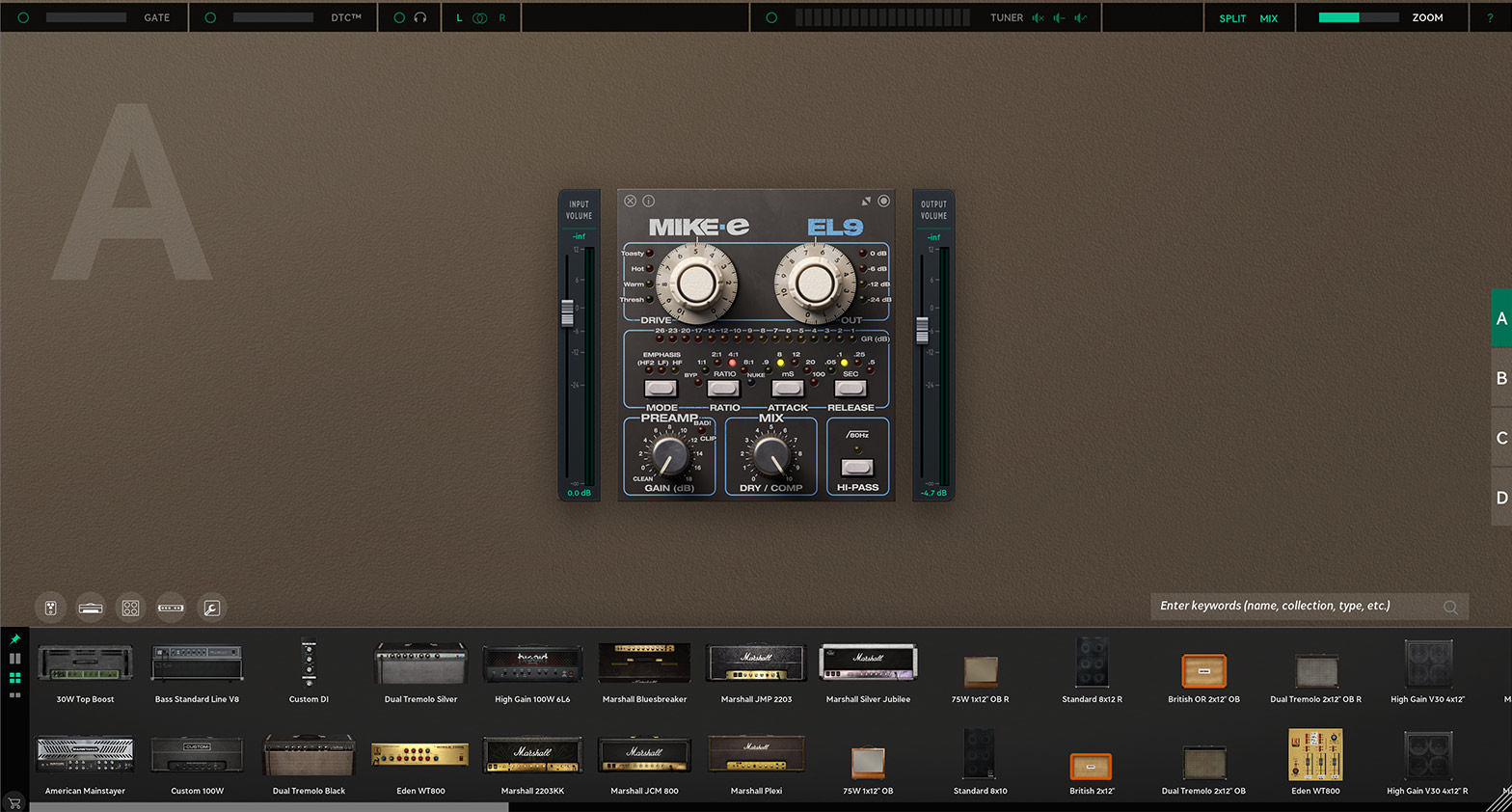Open the shopping cart store
This screenshot has width=1512, height=812.
[14, 802]
